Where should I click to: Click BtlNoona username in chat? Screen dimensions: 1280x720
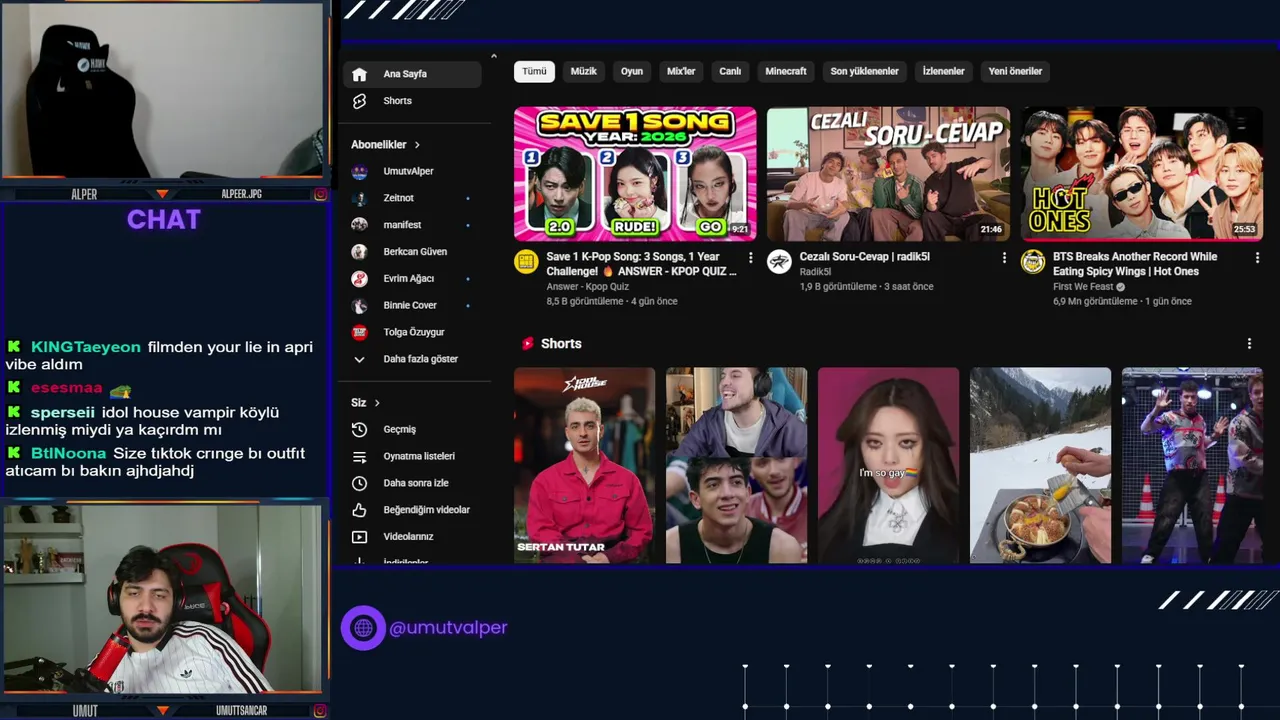point(68,453)
